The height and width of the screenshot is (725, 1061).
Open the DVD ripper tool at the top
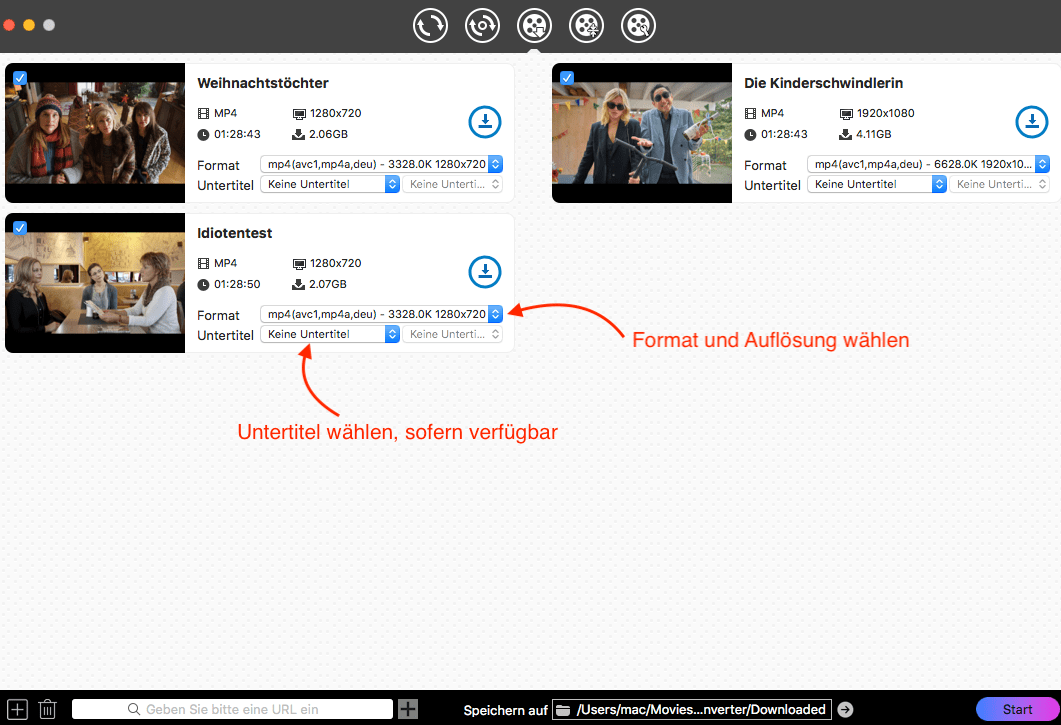pos(482,25)
